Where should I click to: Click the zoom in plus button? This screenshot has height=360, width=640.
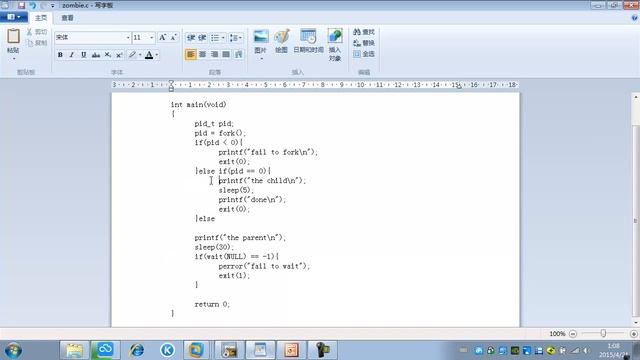633,334
